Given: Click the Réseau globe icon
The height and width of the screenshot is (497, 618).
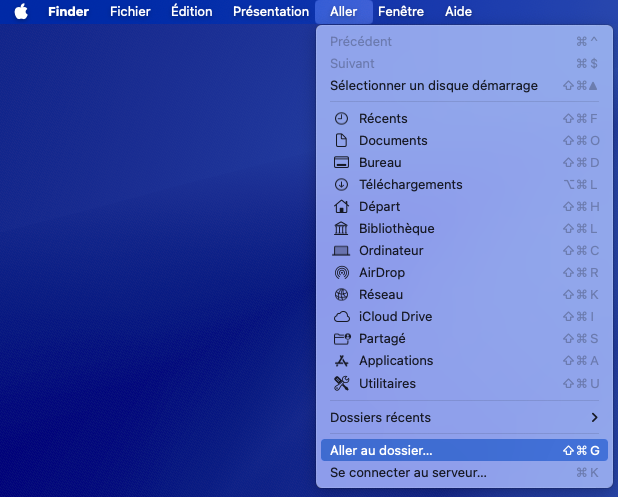Looking at the screenshot, I should point(341,295).
